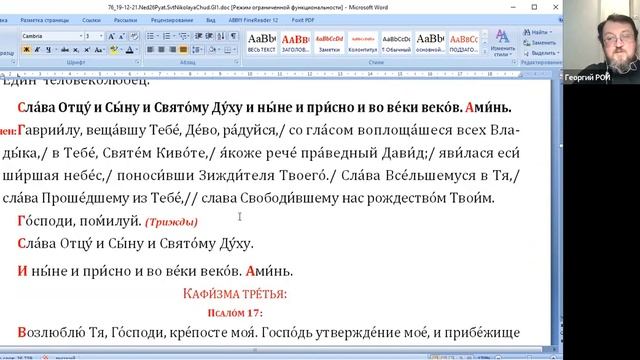Apply Колонтитул style
The height and width of the screenshot is (360, 640).
coord(363,43)
